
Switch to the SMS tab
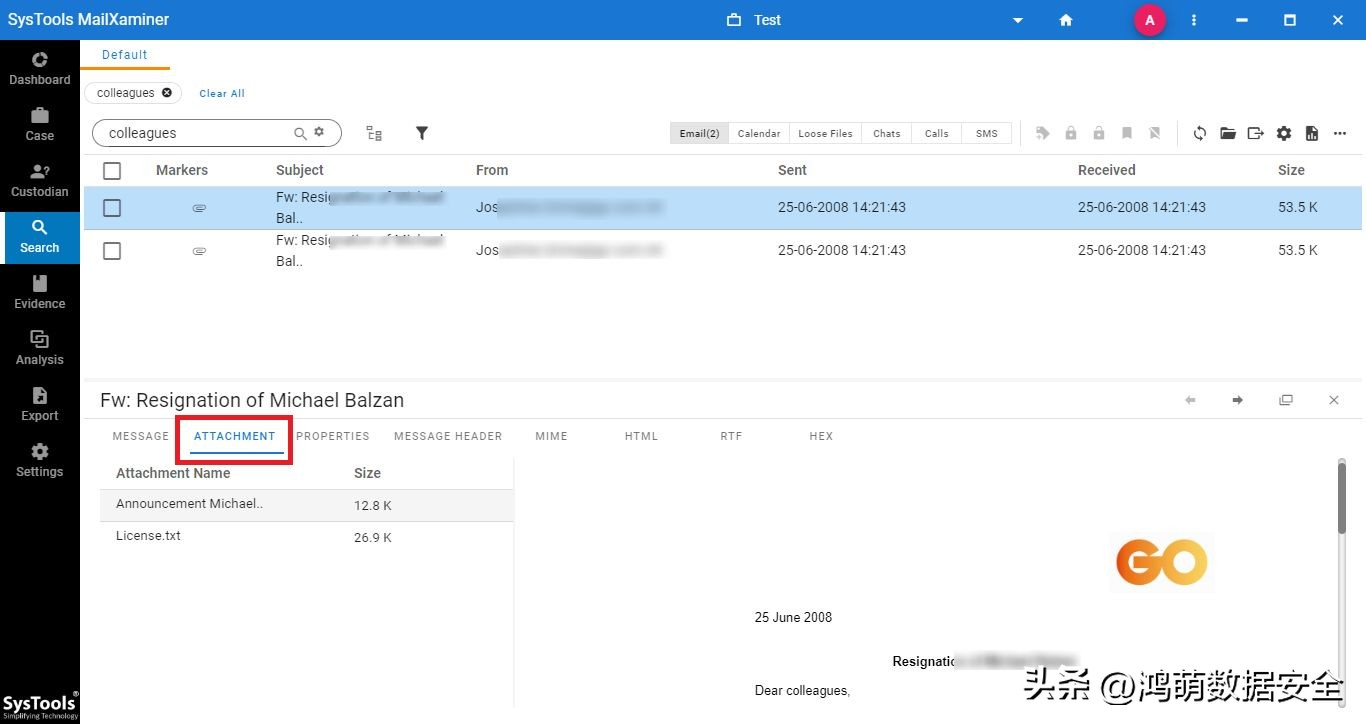click(987, 133)
